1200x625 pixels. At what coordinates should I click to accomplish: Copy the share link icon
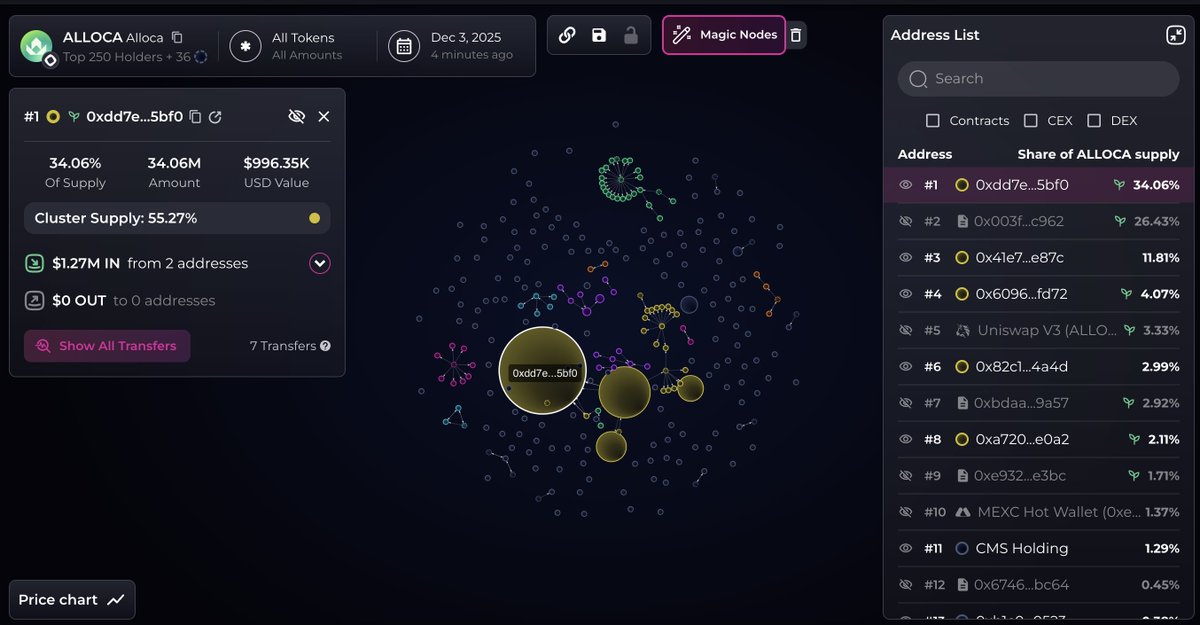567,36
